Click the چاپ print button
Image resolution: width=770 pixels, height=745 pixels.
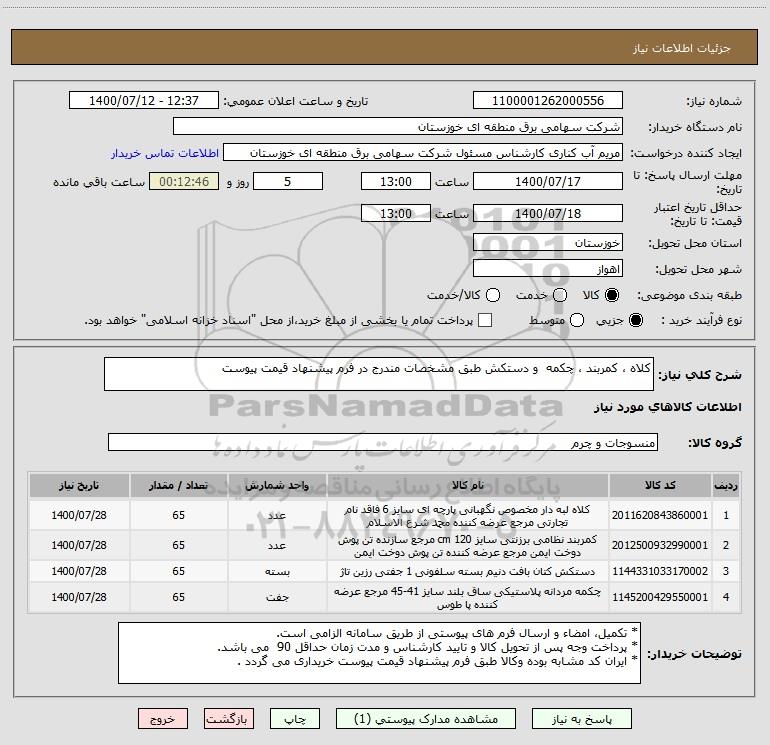pos(295,719)
